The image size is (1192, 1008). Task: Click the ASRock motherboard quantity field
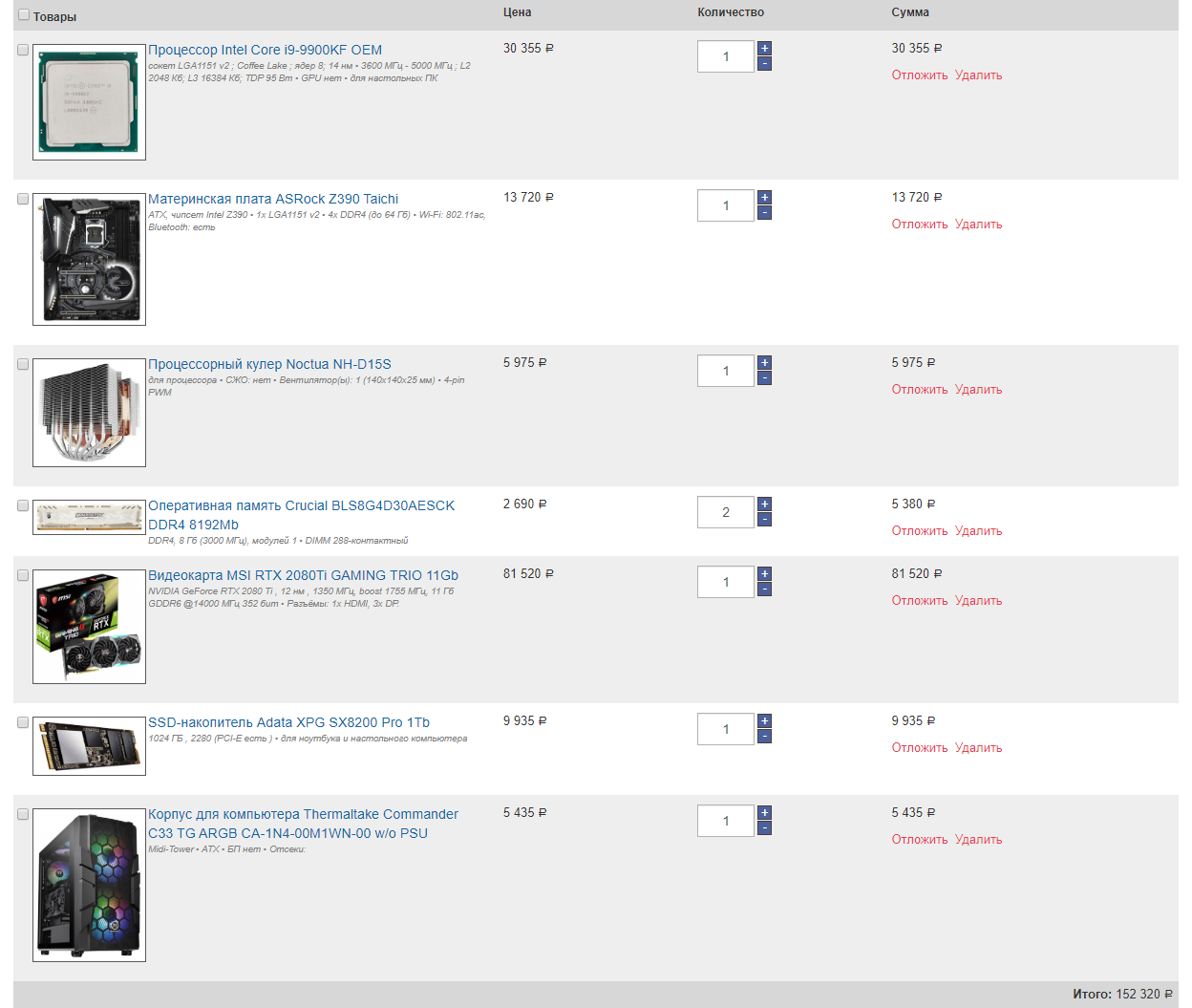(726, 205)
